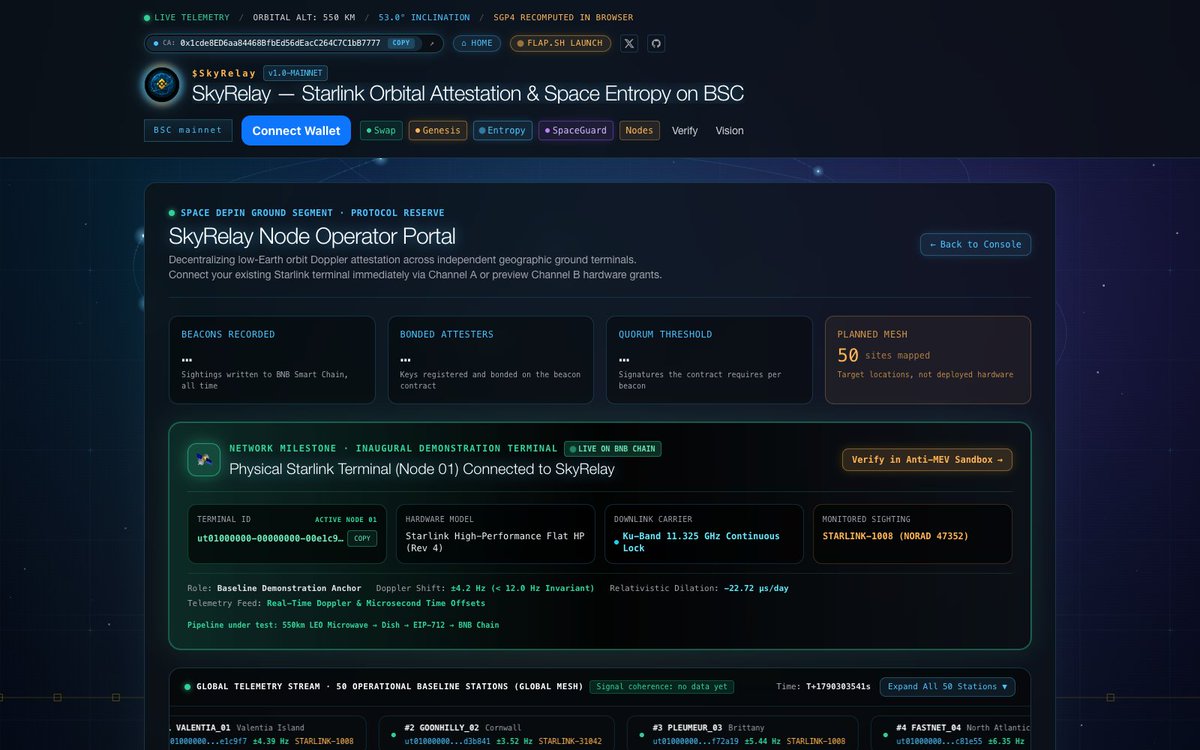Click the Beacons Recorded stat card

click(272, 360)
